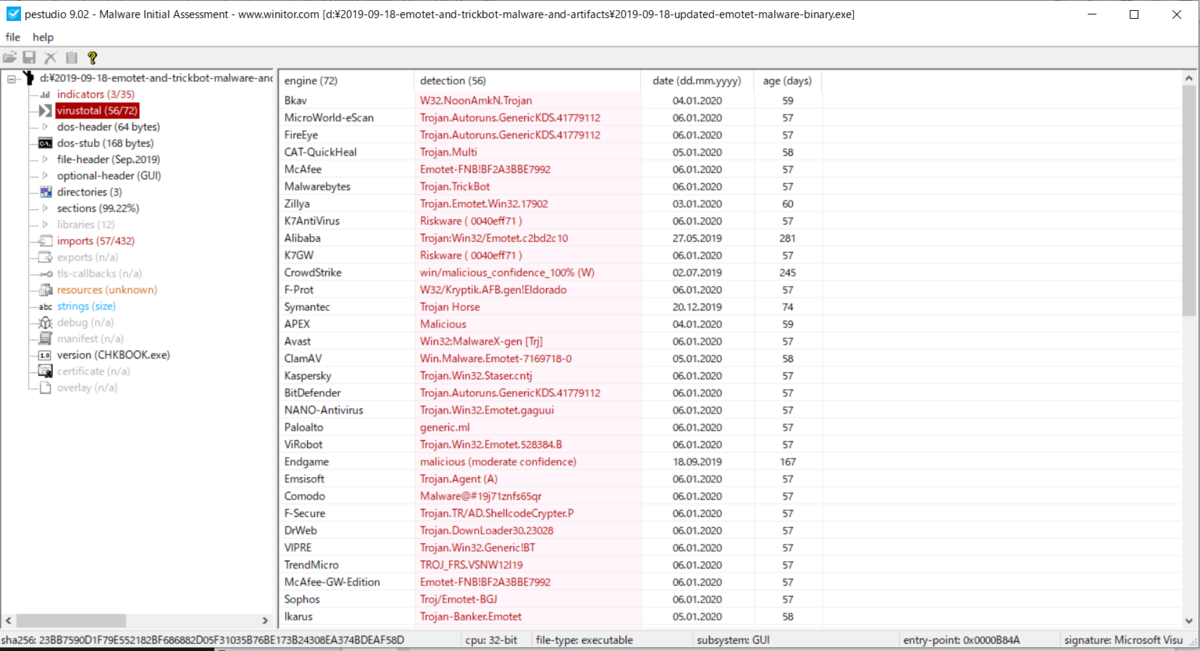Click the console icon beside dos-stub

pyautogui.click(x=45, y=143)
